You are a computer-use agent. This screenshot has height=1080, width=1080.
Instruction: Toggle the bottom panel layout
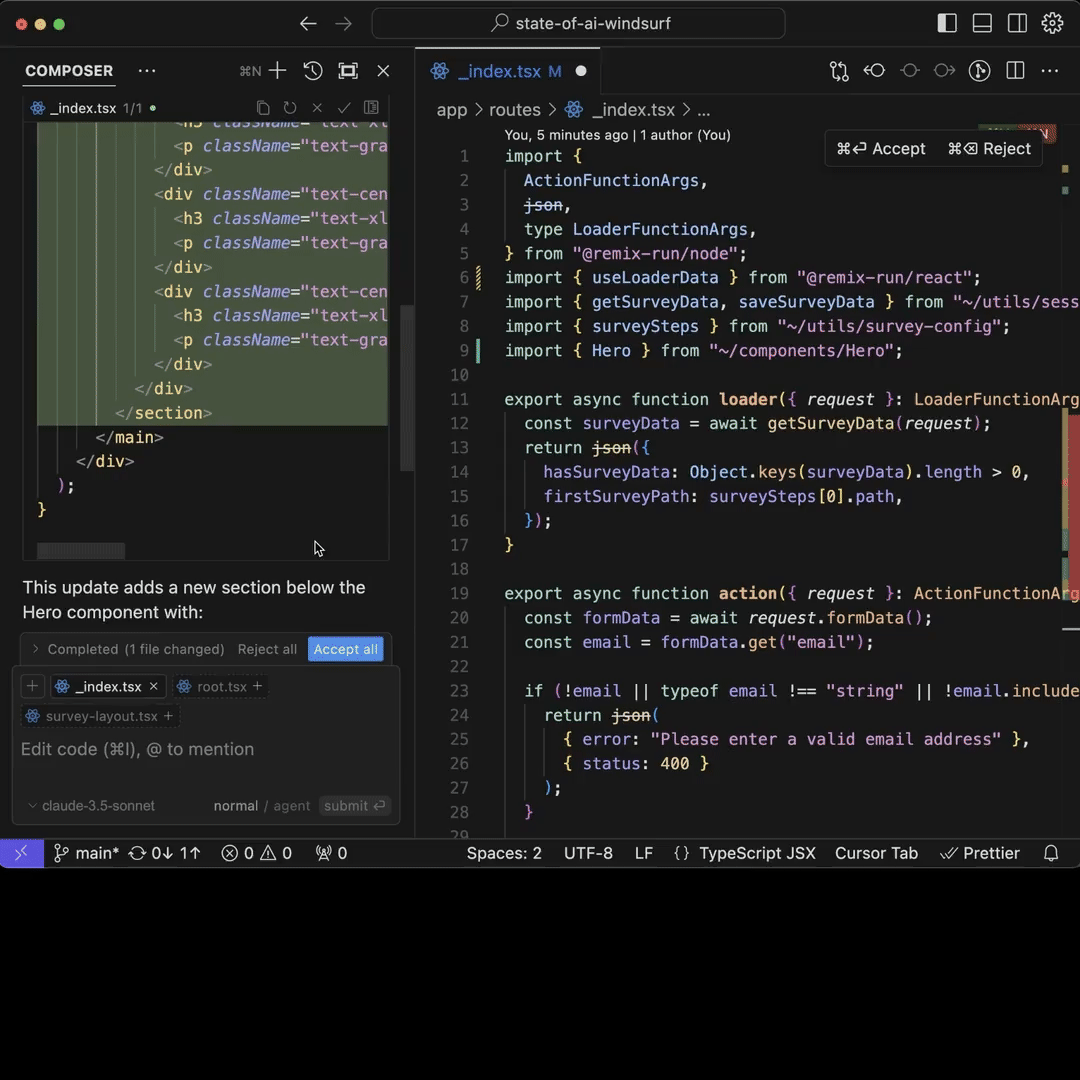982,23
